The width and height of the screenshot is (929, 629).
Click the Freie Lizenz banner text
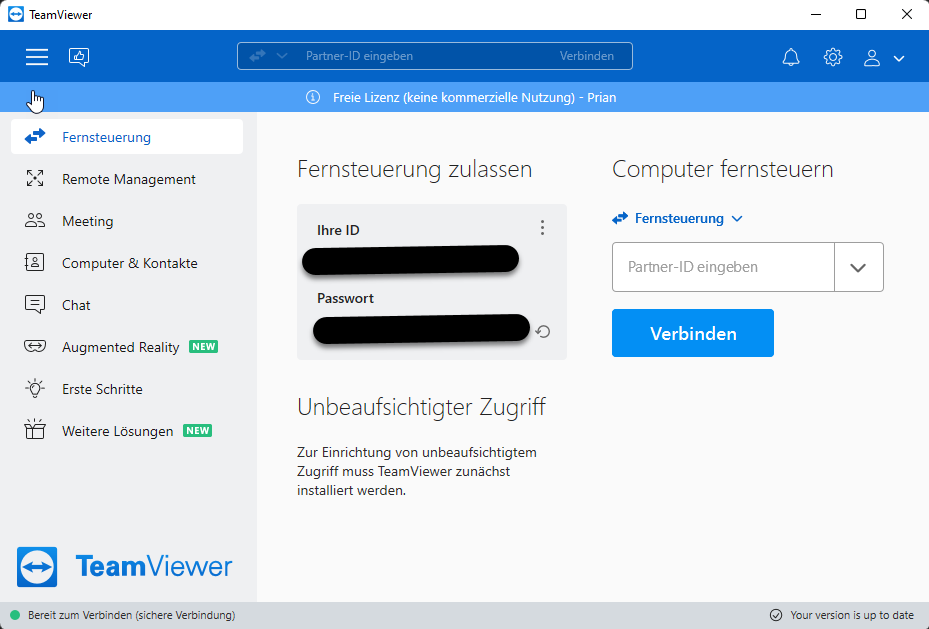click(474, 98)
